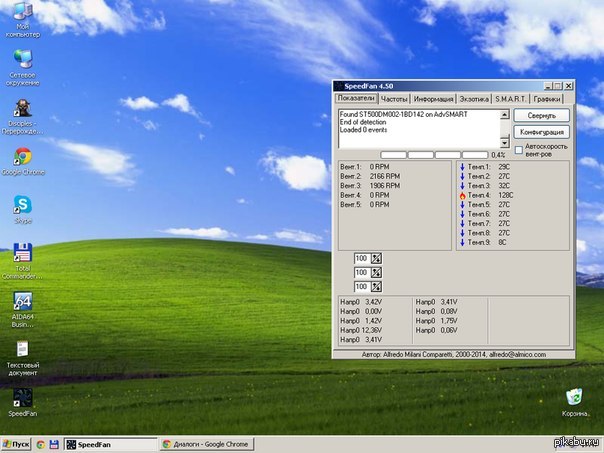Click the down arrow icon beside Temp9
Screen dimensions: 604x453
point(463,242)
